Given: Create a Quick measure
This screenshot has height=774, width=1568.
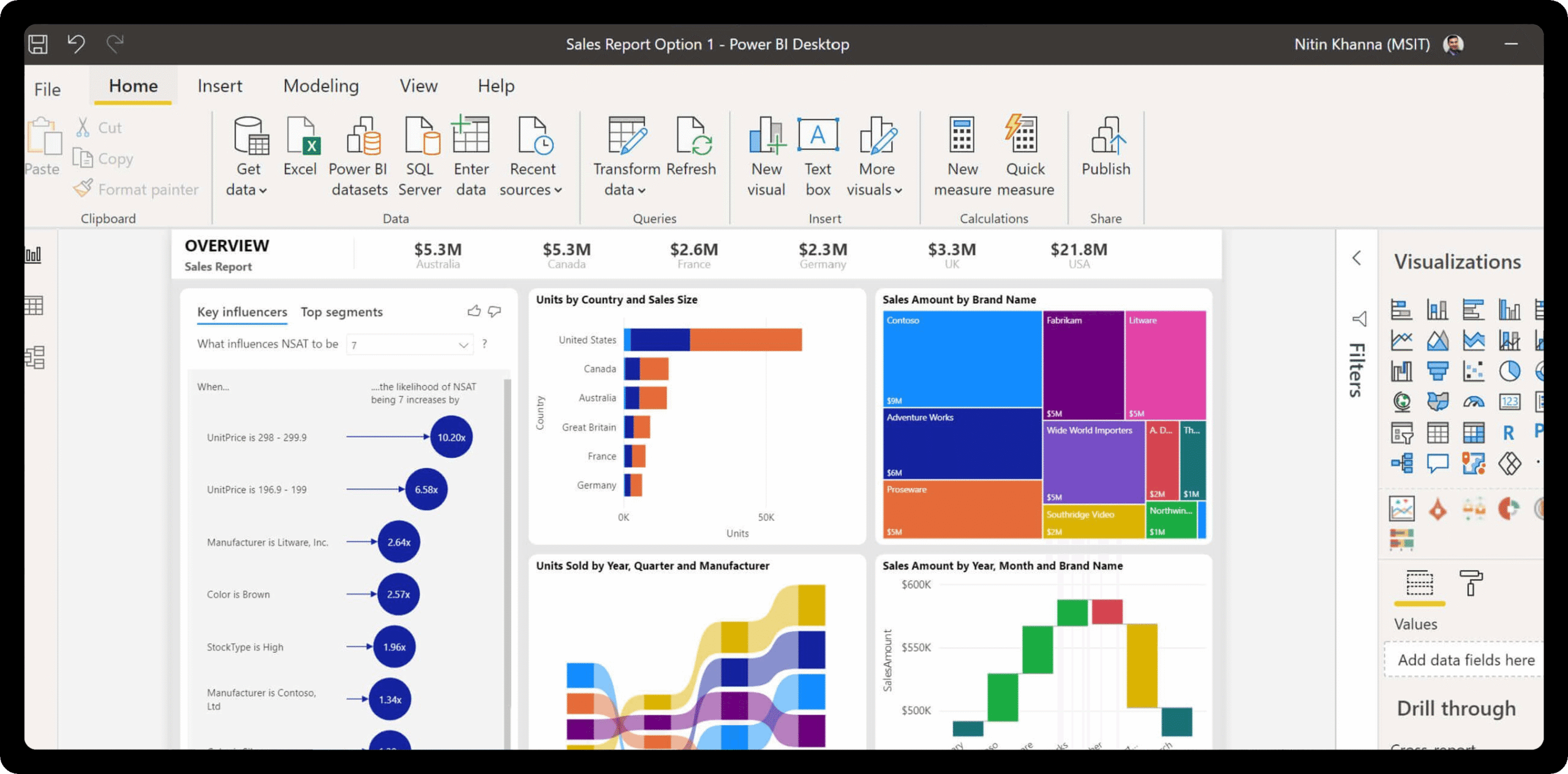Looking at the screenshot, I should [x=1025, y=156].
